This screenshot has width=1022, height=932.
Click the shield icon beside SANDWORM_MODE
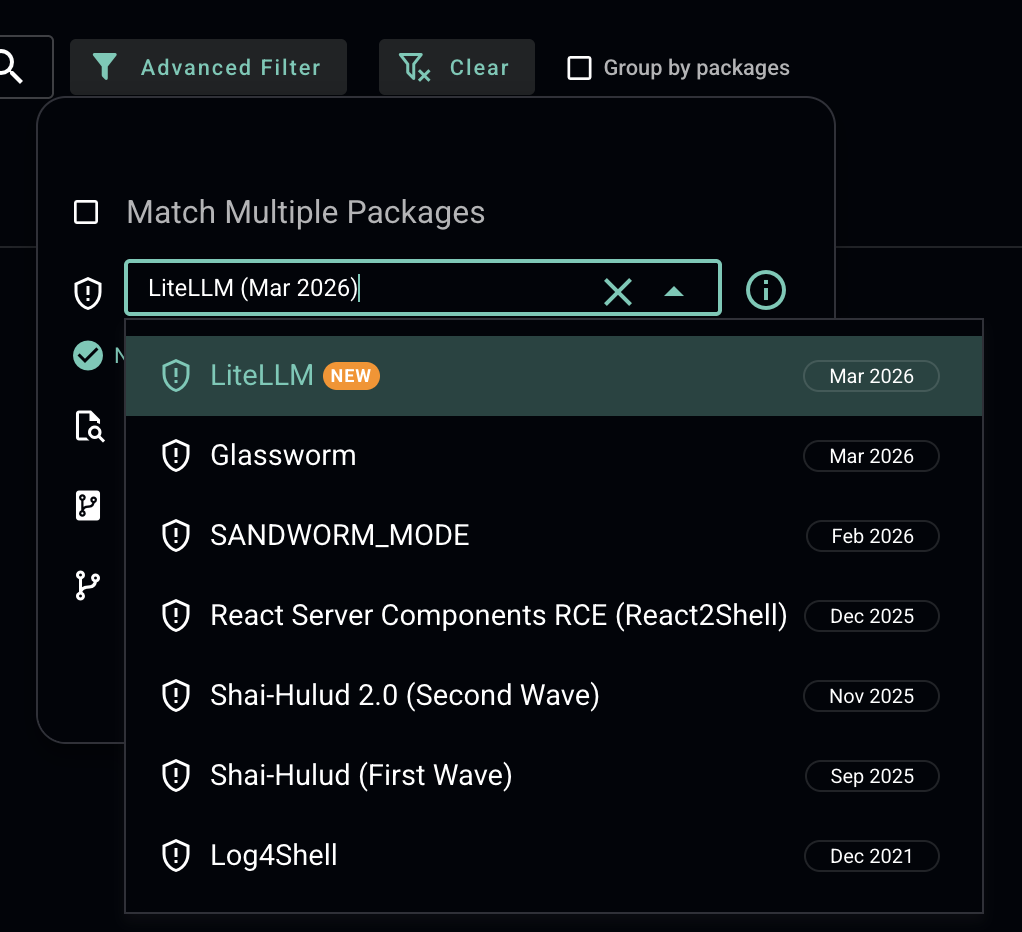click(175, 536)
